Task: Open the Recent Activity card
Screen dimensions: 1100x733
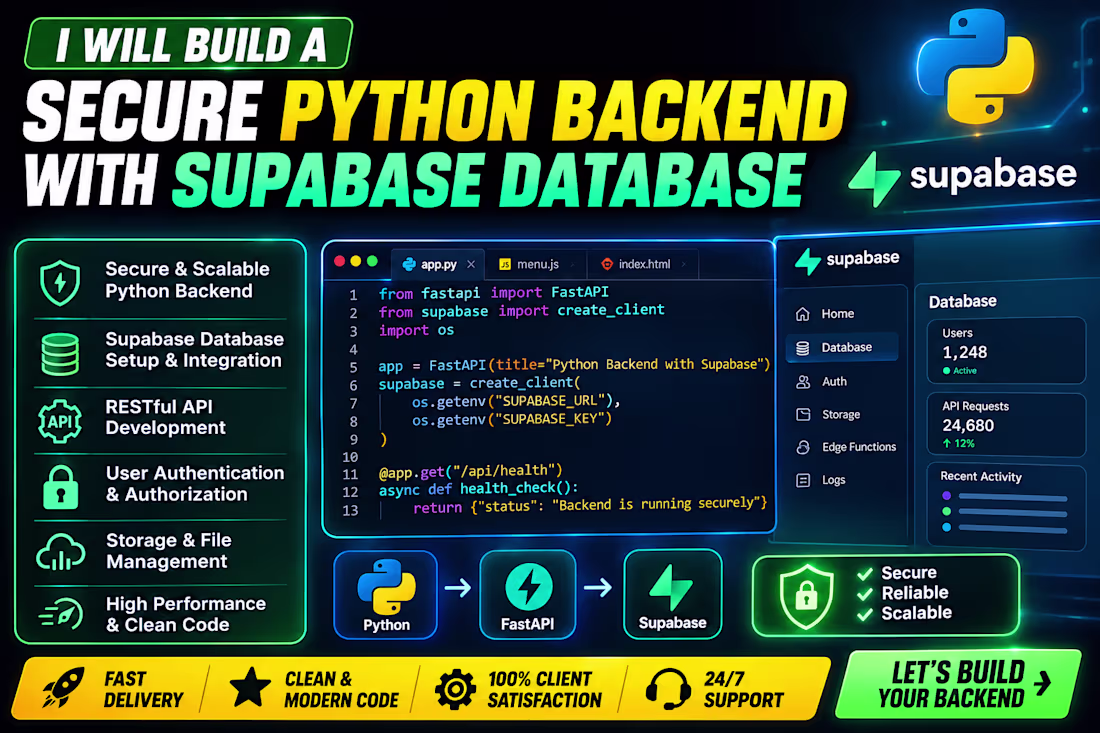Action: pyautogui.click(x=1006, y=504)
